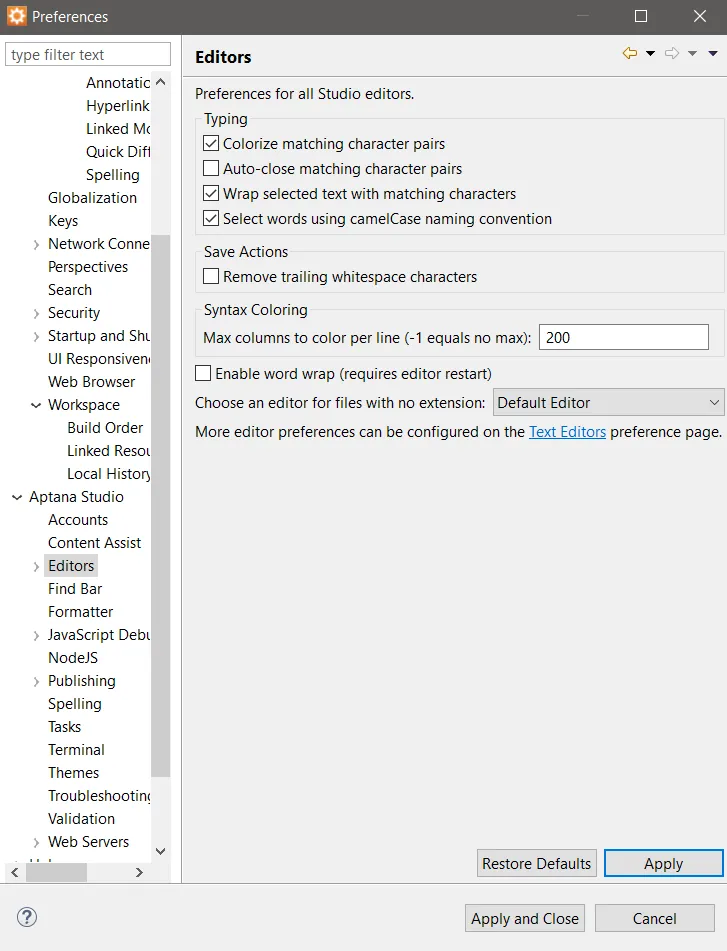Enable Remove trailing whitespace characters

211,277
